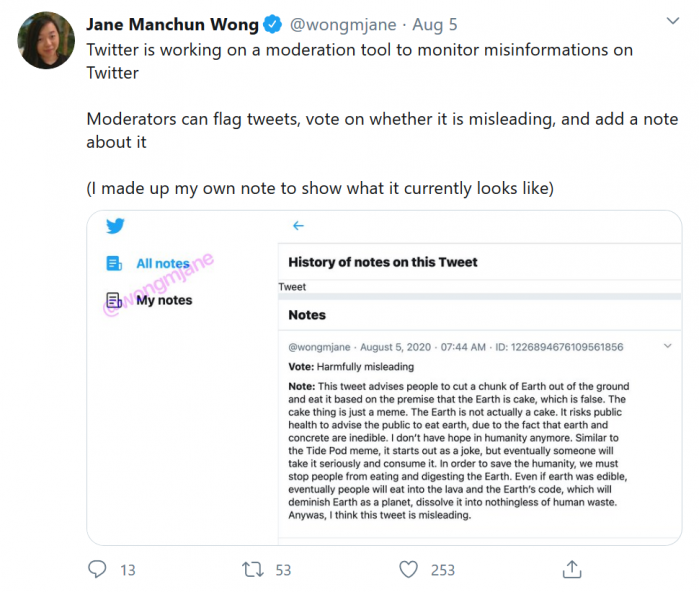Like the tweet with the heart icon
Screen dimensions: 700x592
(408, 569)
